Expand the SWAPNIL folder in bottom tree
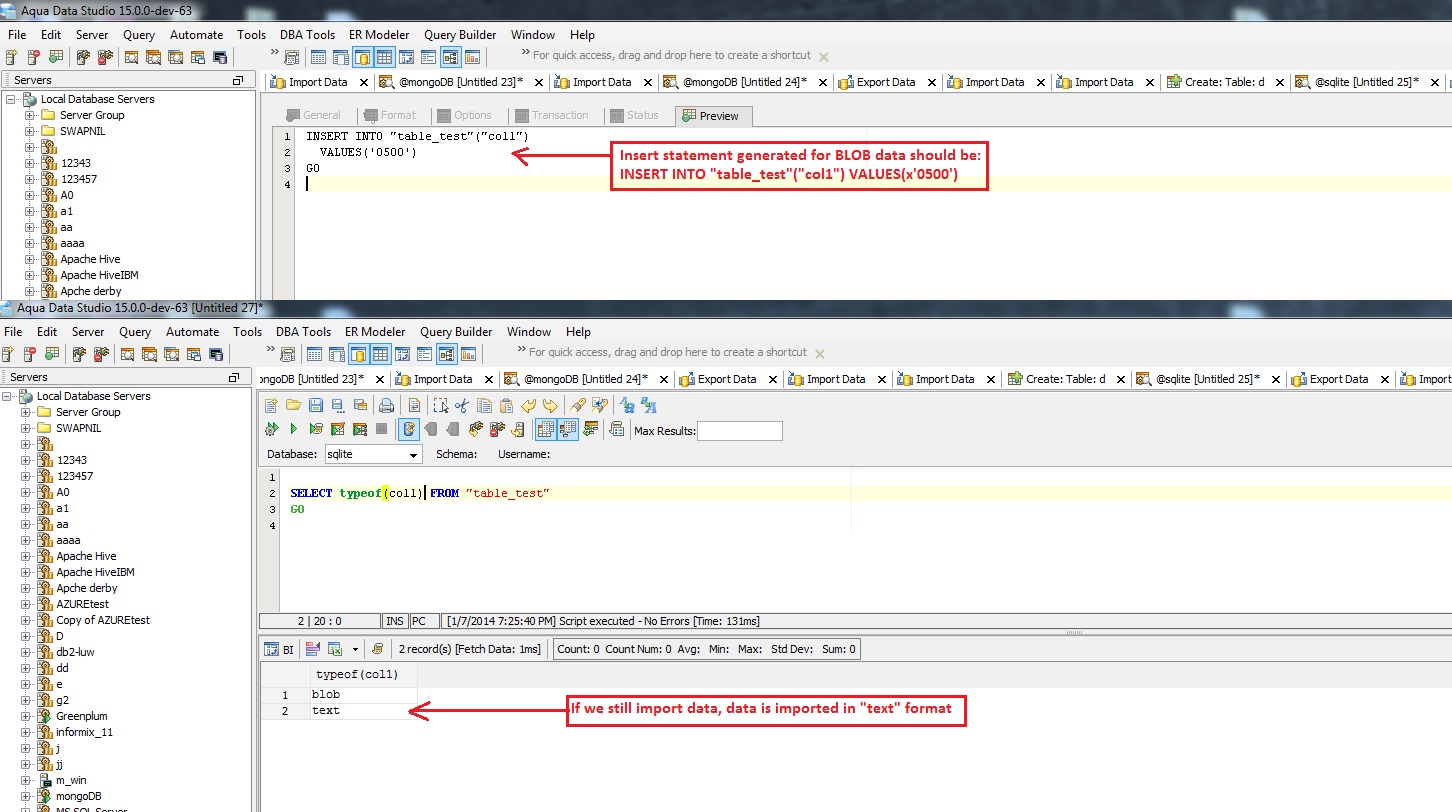Image resolution: width=1452 pixels, height=812 pixels. coord(27,428)
